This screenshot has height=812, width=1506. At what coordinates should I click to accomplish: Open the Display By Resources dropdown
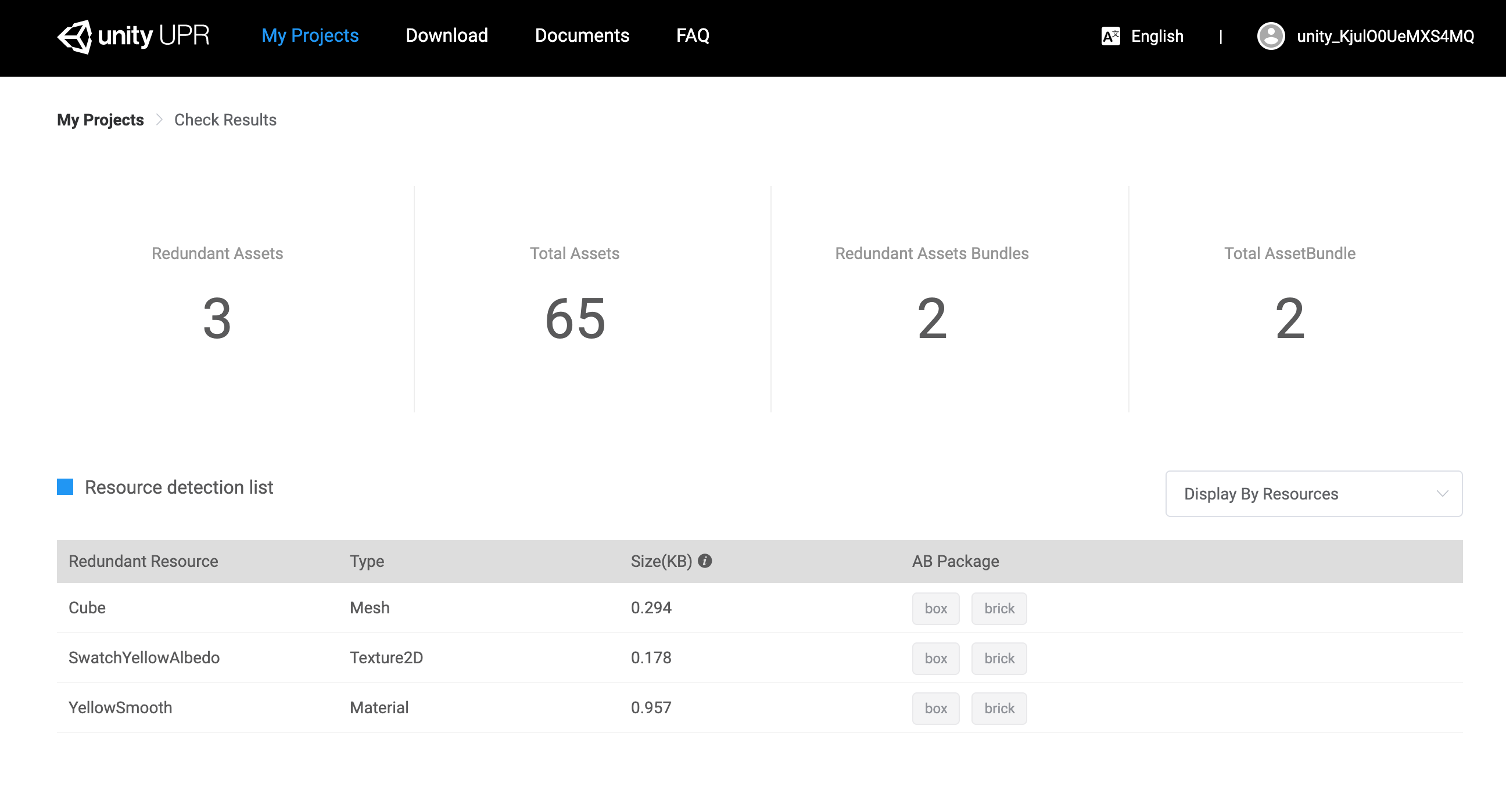coord(1313,493)
